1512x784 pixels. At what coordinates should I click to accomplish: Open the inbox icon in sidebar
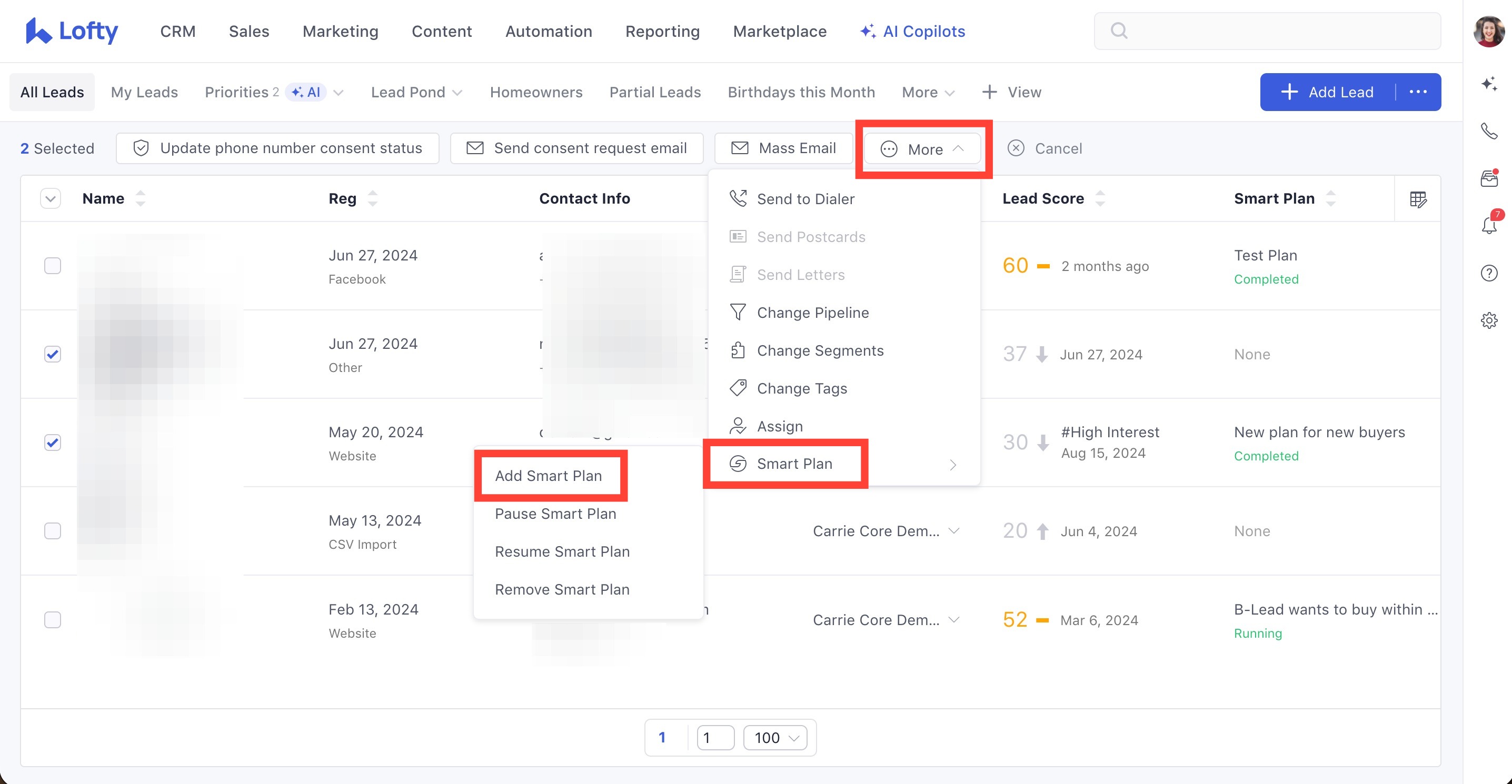click(1488, 178)
